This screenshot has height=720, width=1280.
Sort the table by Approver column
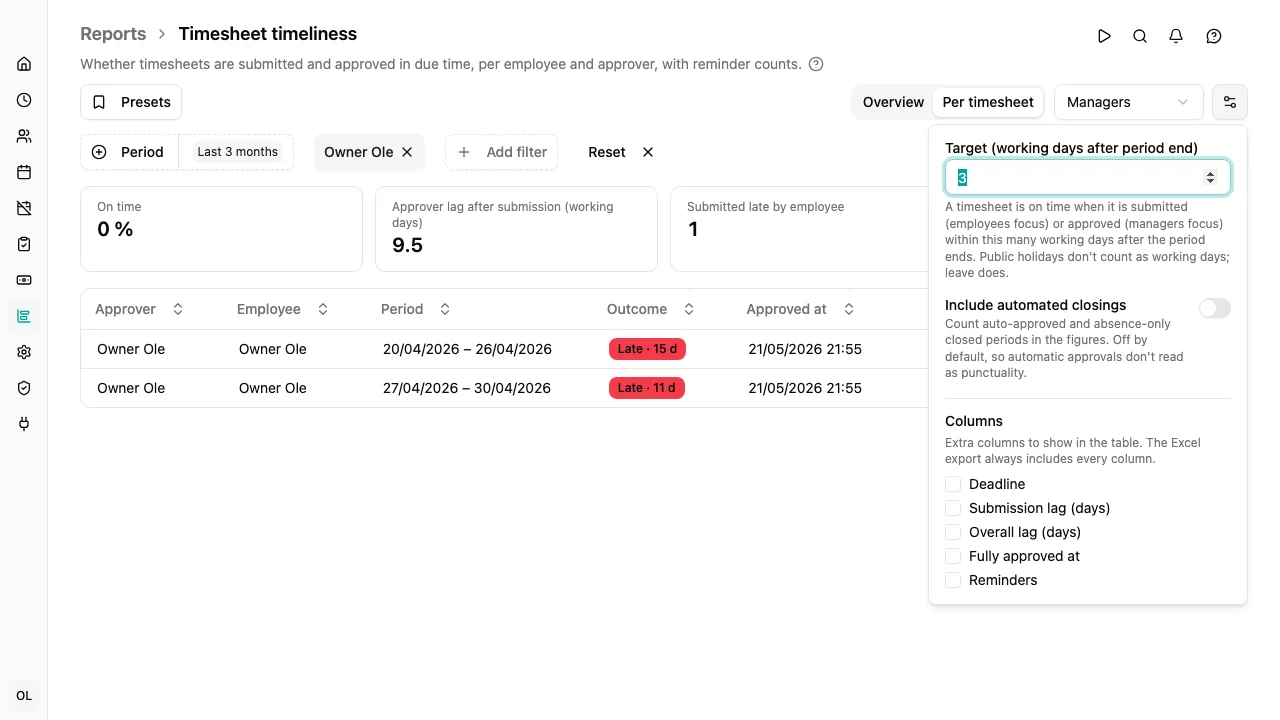pos(140,309)
